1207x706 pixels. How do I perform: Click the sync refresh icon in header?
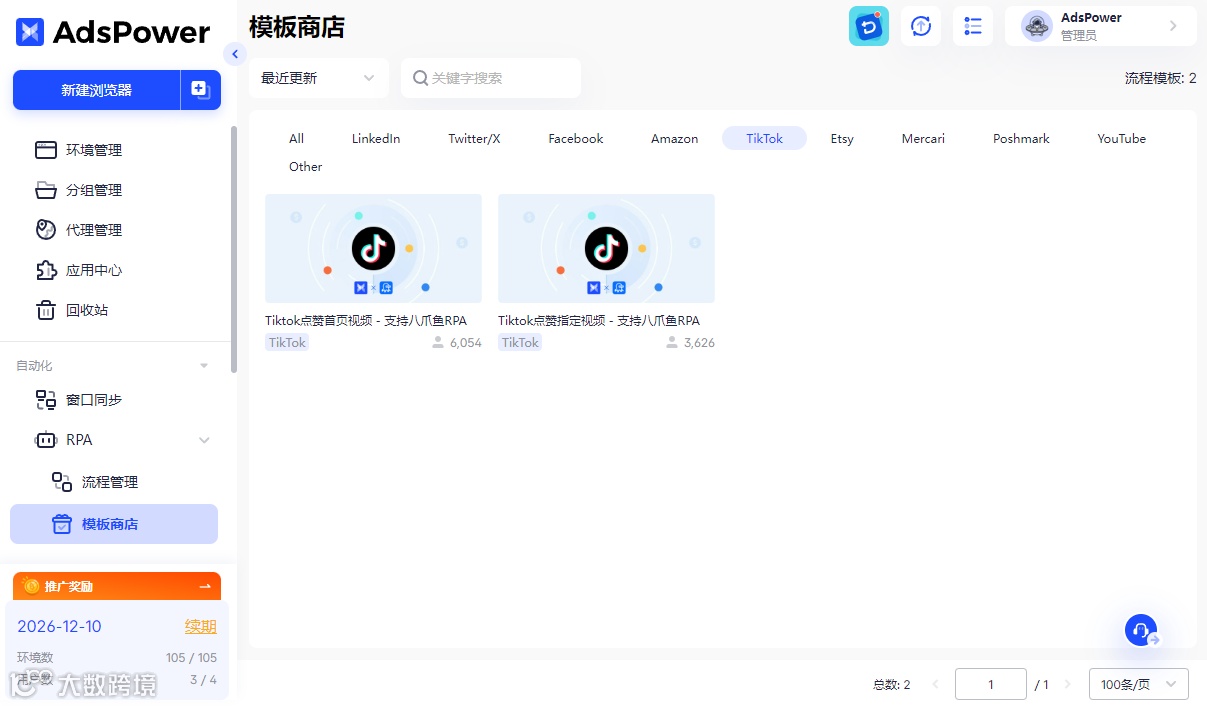(x=920, y=26)
